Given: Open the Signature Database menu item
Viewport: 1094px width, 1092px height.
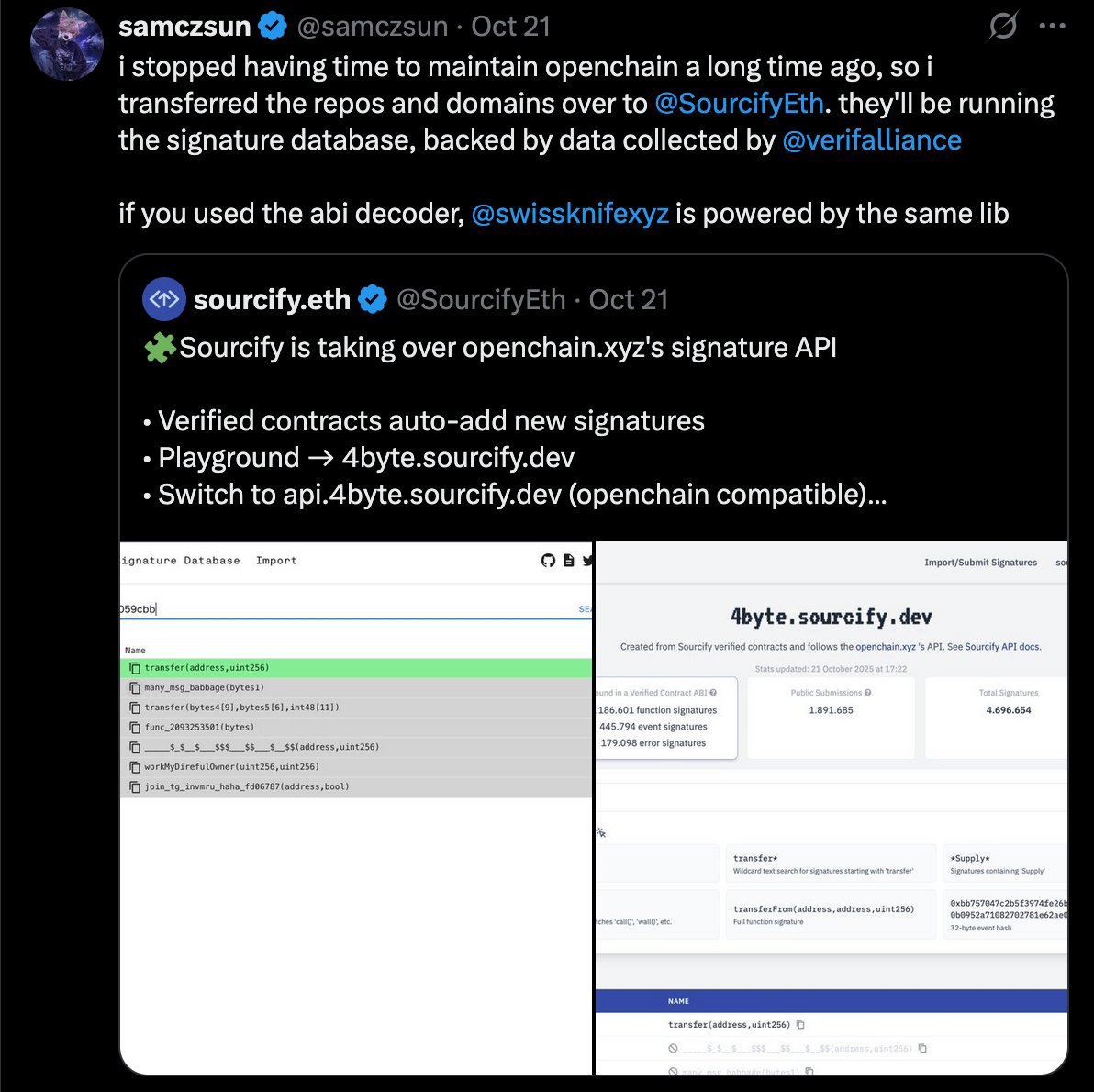Looking at the screenshot, I should point(180,560).
